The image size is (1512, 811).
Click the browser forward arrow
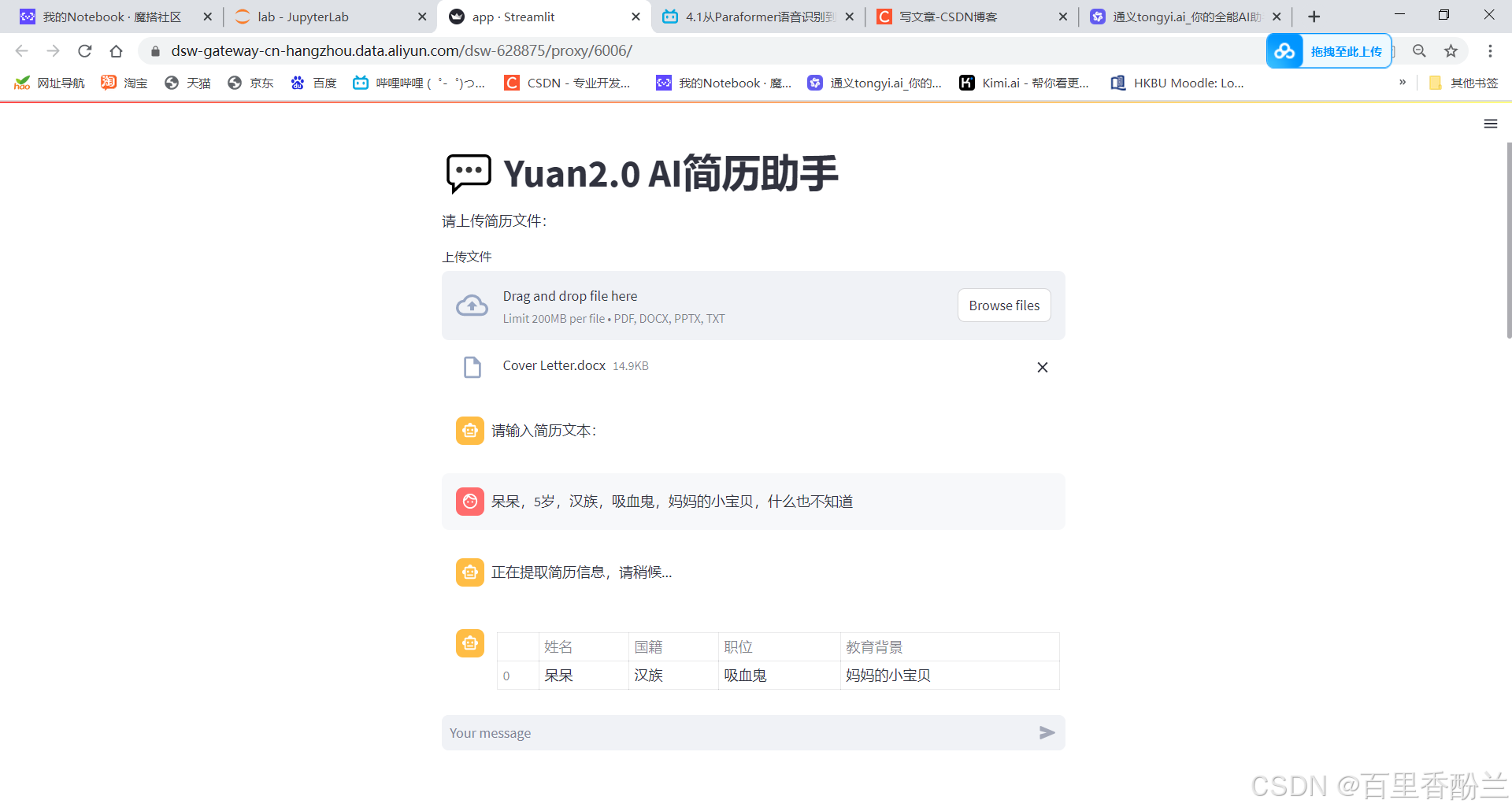pos(53,51)
